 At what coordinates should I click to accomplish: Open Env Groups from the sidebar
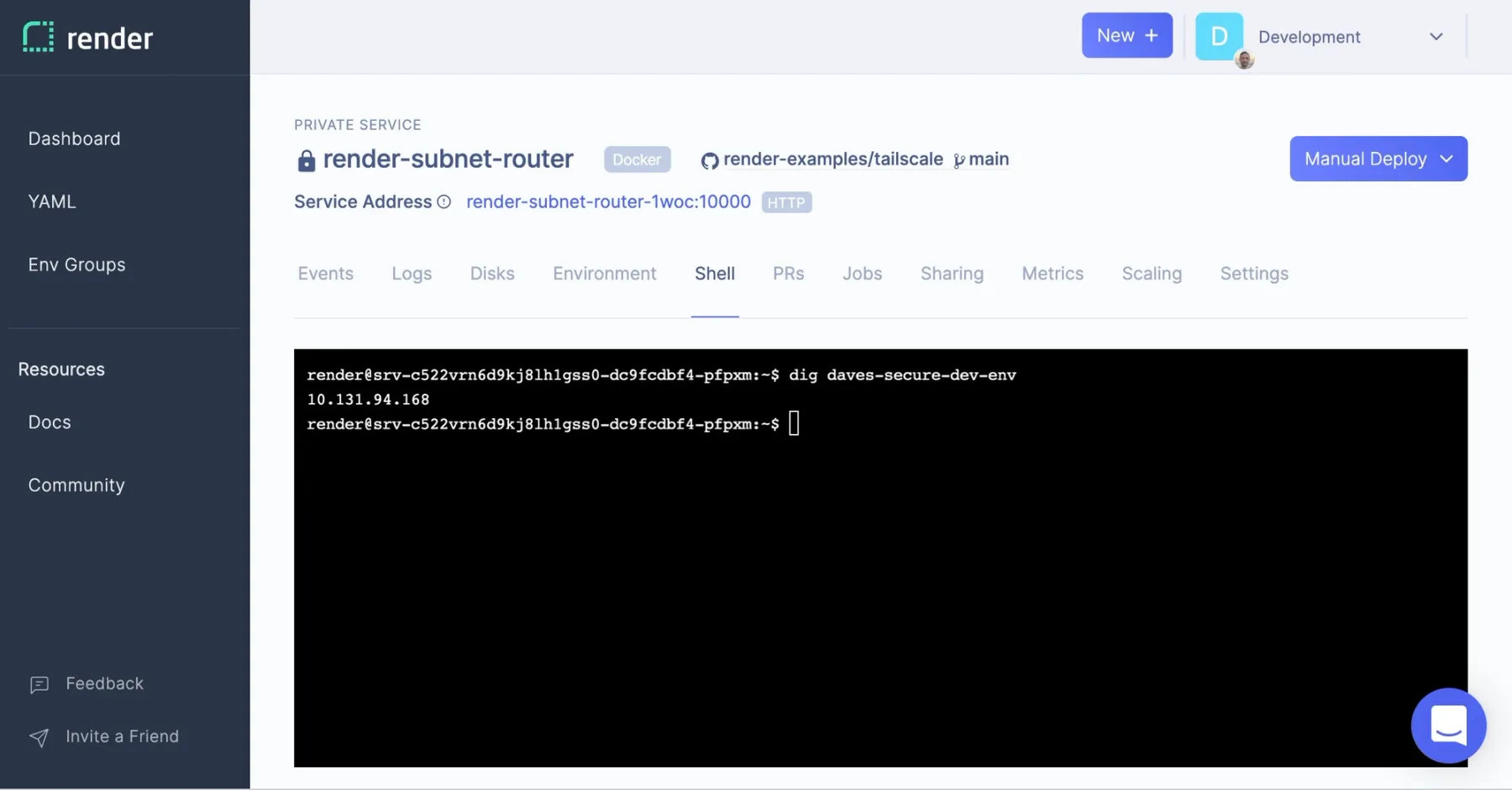pos(76,264)
